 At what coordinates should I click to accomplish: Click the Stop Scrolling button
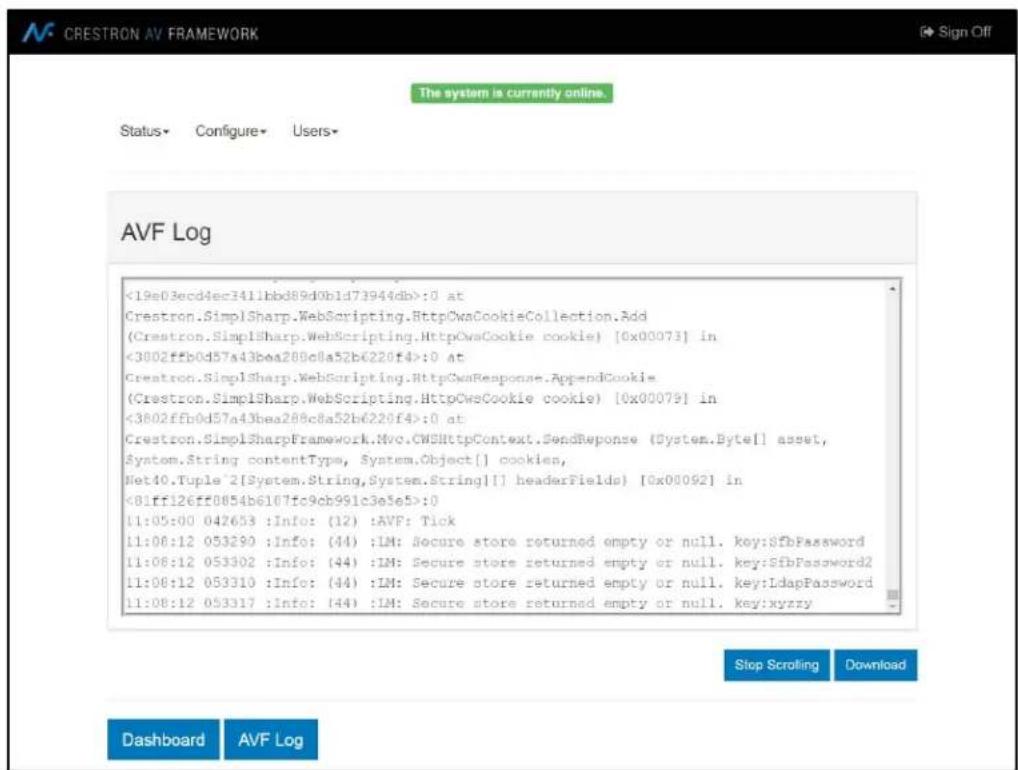point(776,665)
